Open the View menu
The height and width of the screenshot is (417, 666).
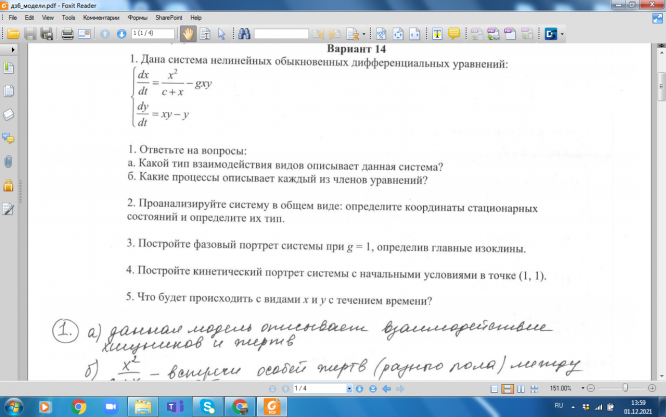[48, 17]
